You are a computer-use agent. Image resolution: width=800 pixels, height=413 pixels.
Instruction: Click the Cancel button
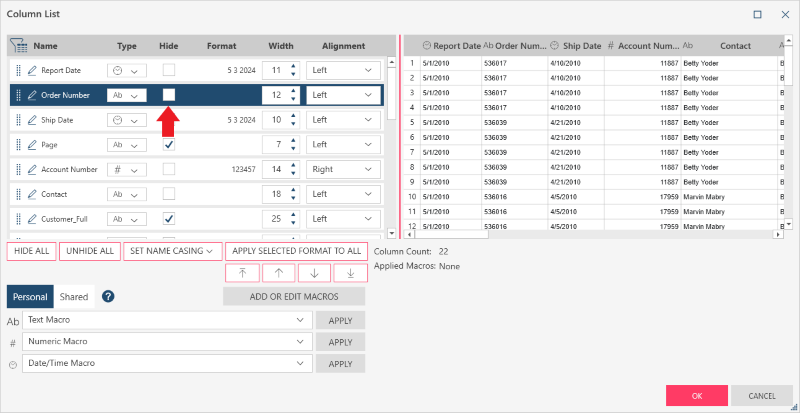pos(762,396)
